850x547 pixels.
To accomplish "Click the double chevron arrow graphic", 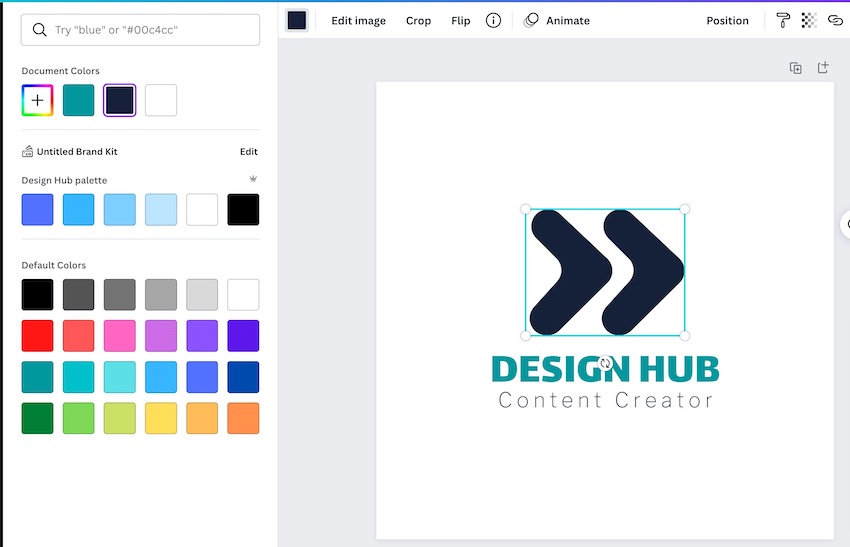I will [605, 272].
